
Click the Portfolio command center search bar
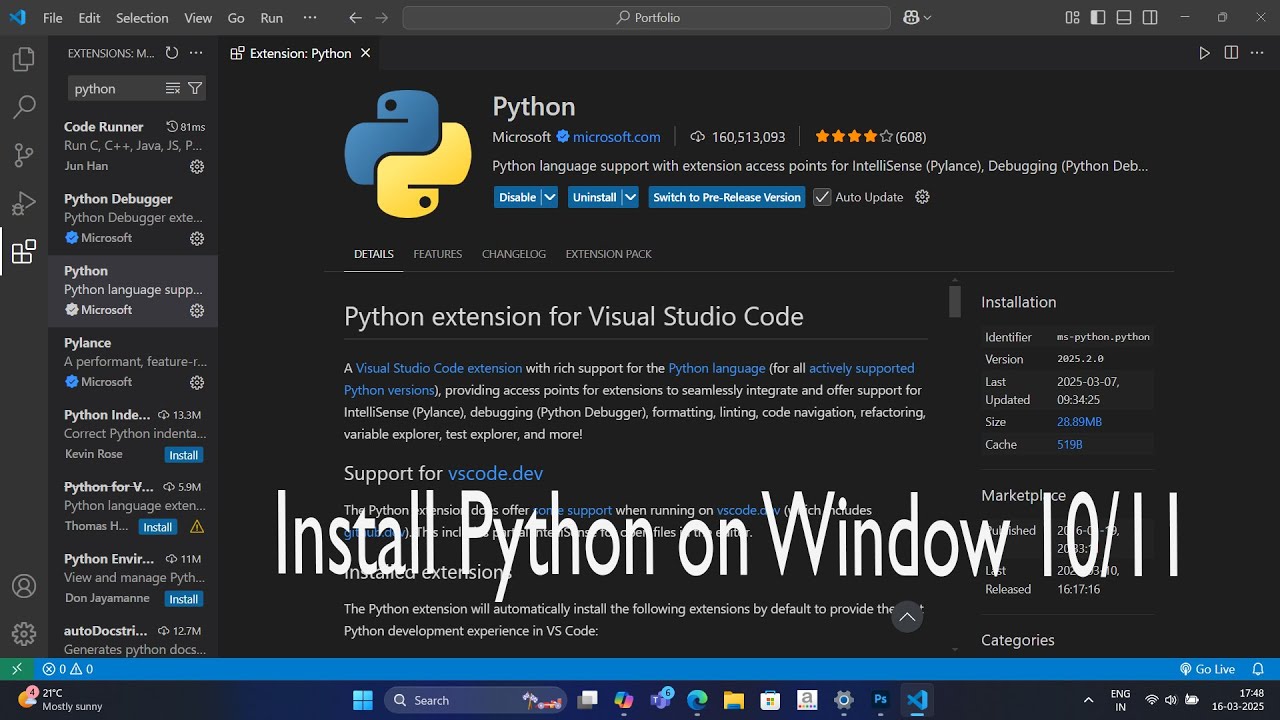click(x=647, y=18)
